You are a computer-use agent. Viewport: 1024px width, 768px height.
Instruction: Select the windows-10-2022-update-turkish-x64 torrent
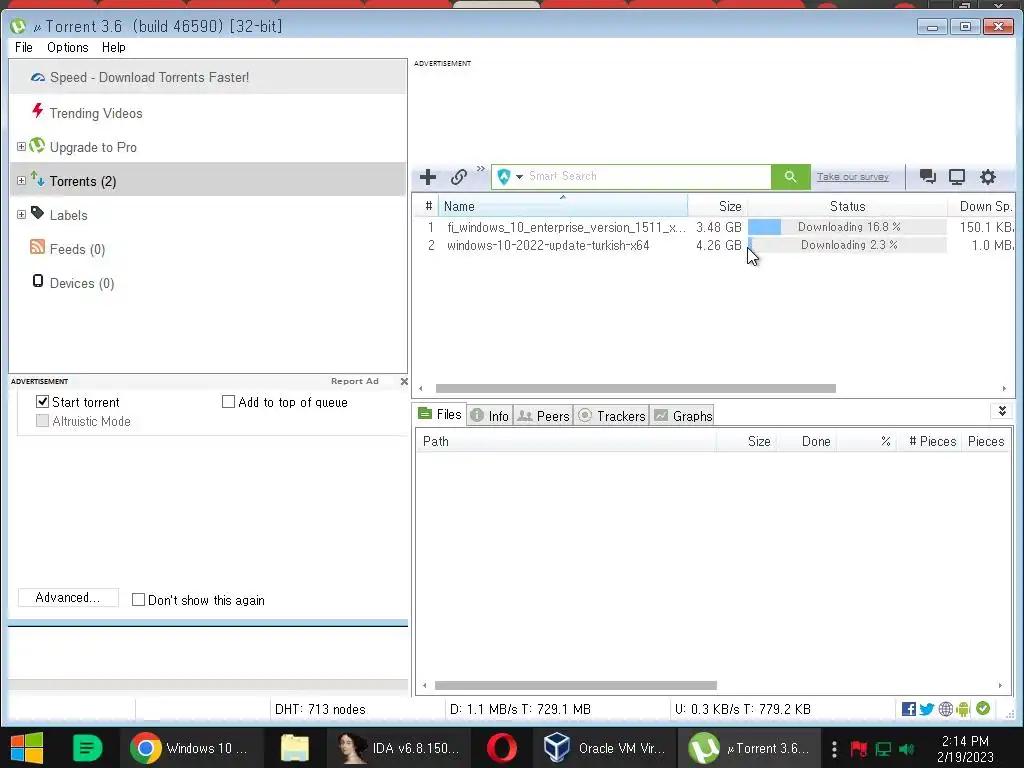pos(548,246)
